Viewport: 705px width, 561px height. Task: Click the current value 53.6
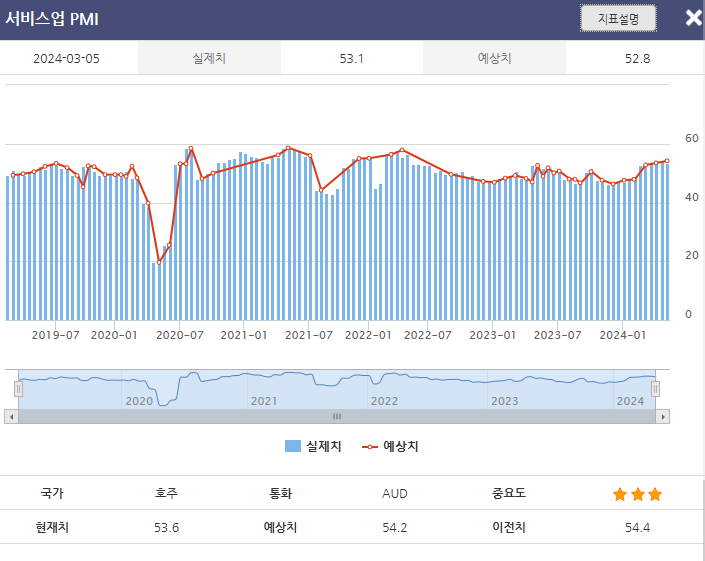tap(166, 527)
